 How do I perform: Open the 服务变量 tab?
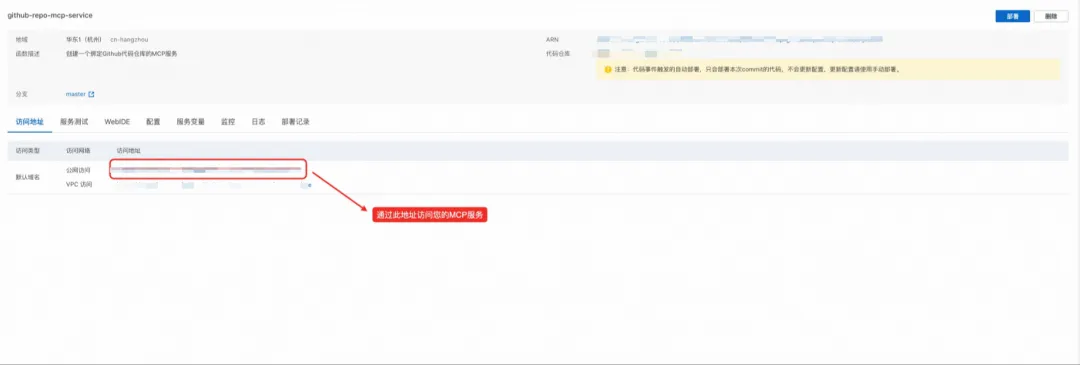tap(190, 122)
